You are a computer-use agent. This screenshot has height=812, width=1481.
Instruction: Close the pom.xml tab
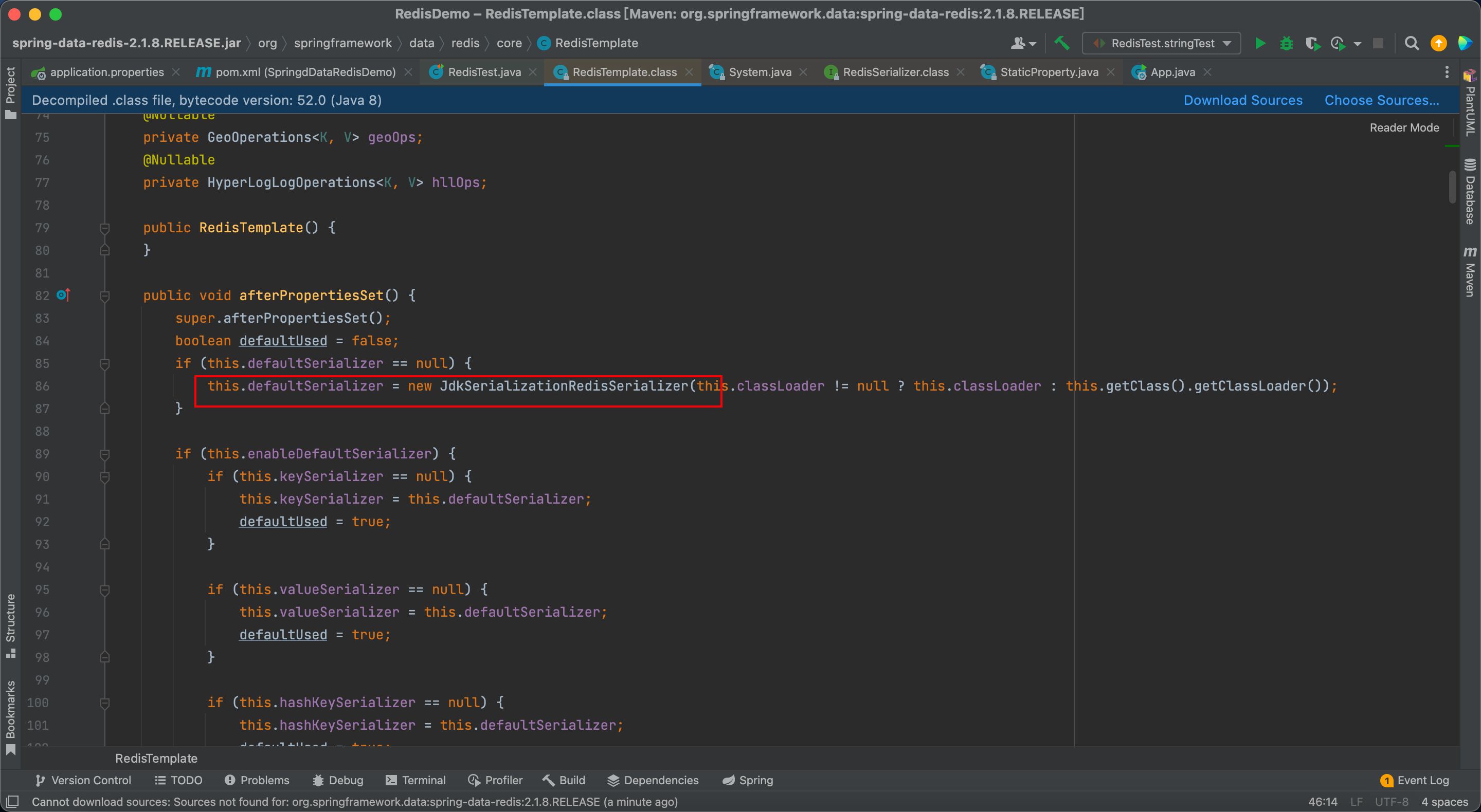coord(409,72)
